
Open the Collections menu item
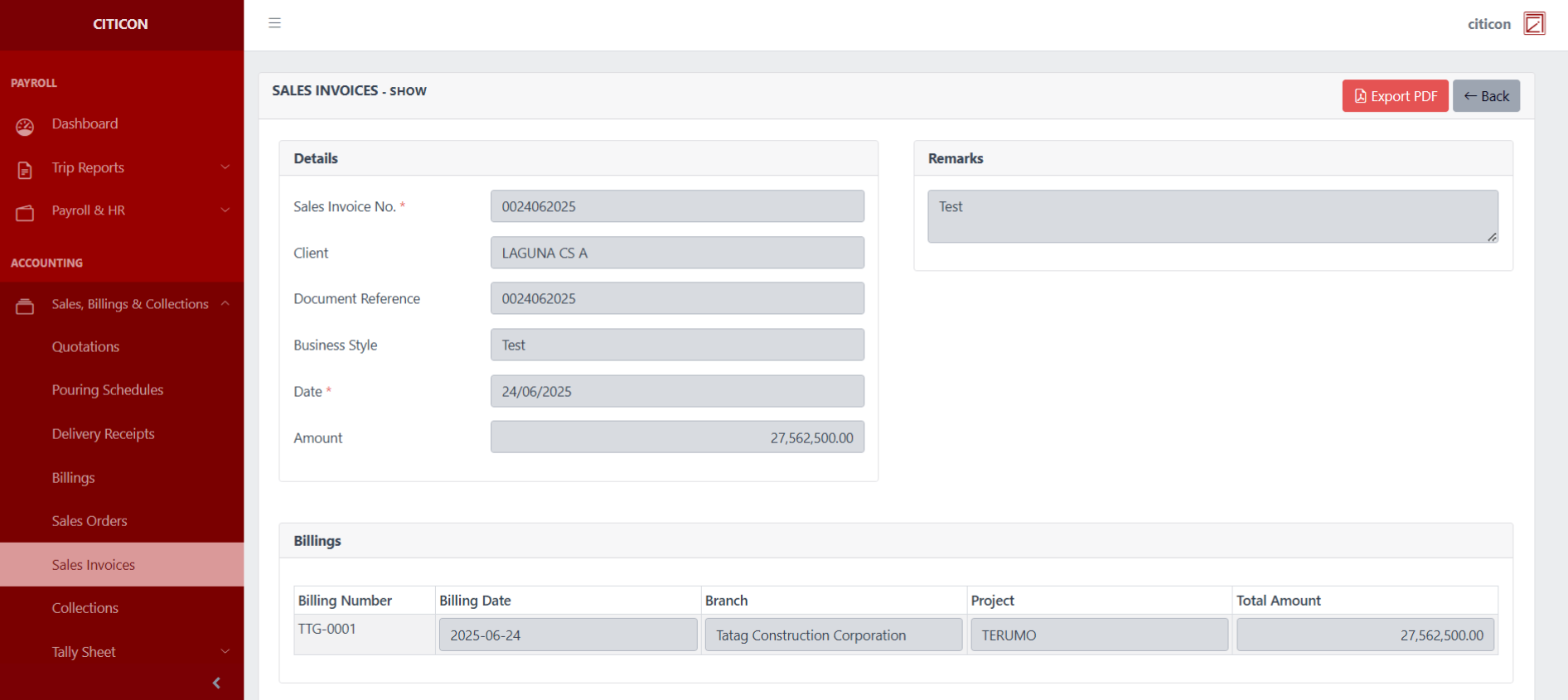85,608
